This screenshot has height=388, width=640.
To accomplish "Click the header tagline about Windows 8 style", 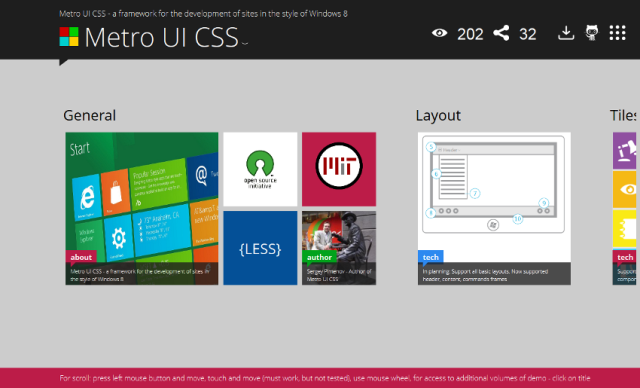I will (203, 13).
